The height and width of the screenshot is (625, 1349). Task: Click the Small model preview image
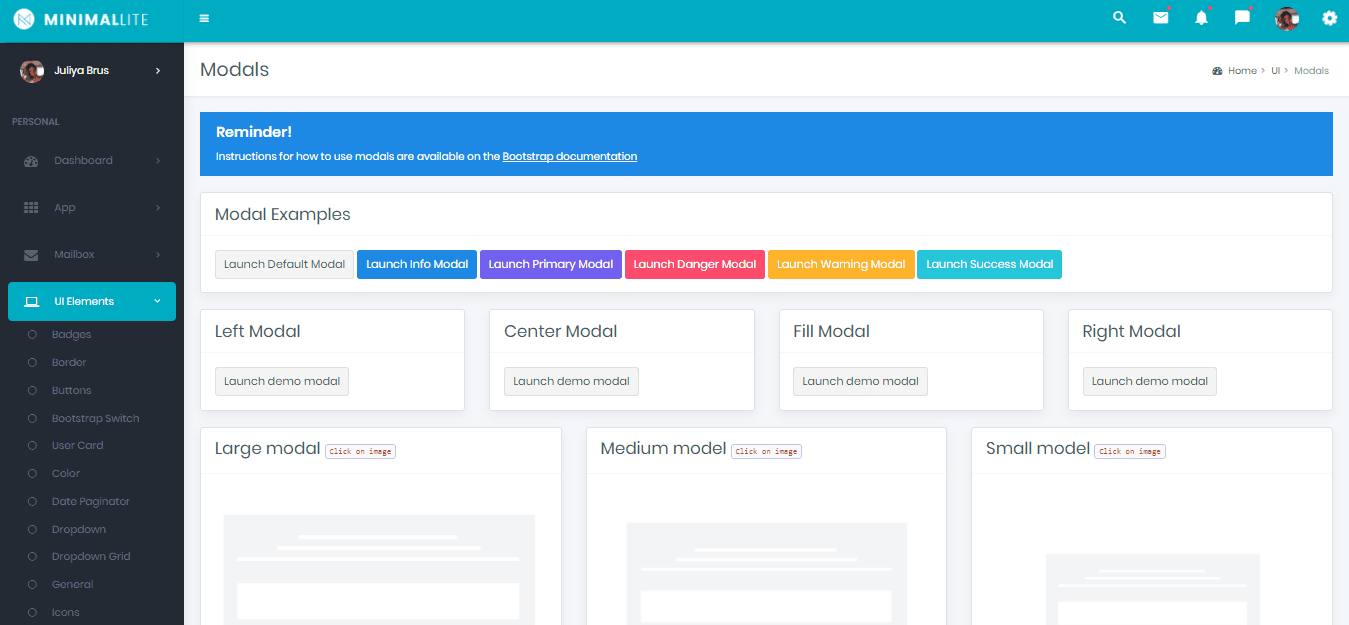tap(1152, 557)
